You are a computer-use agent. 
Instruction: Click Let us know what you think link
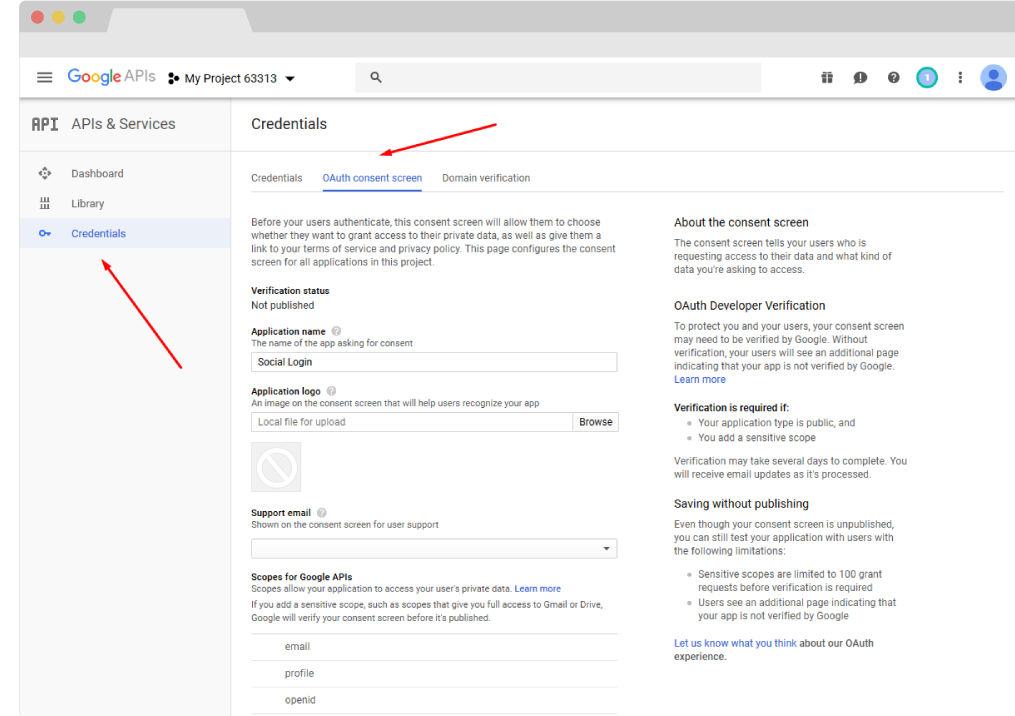coord(735,644)
